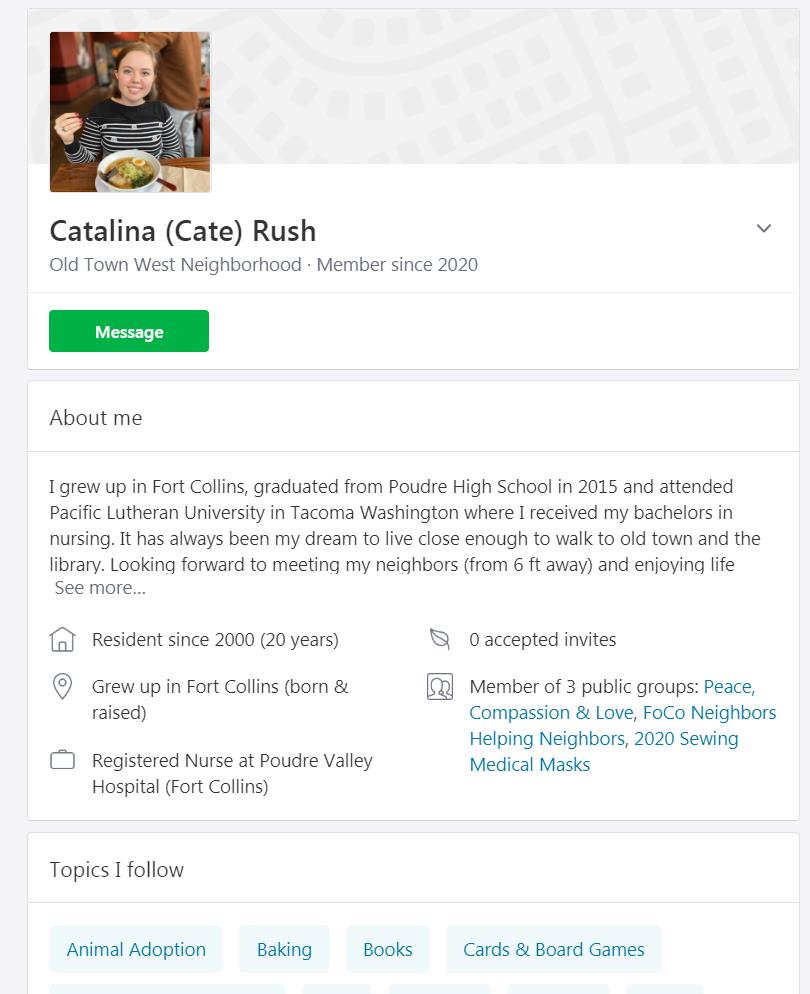
Task: Select the Animal Adoption topic tag
Action: tap(136, 950)
